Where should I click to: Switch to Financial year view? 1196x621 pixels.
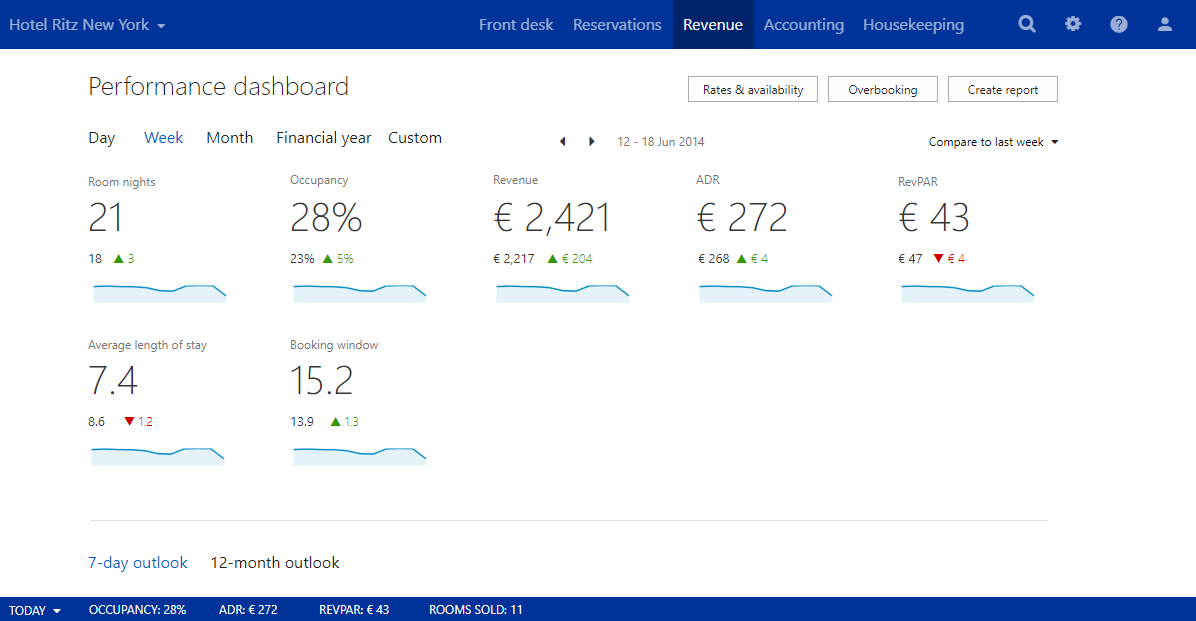323,138
